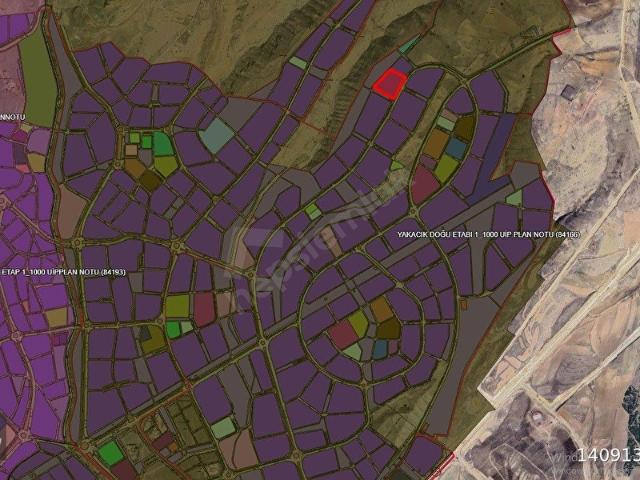Select the red-outlined highlighted parcel
Viewport: 640px width, 480px height.
tap(390, 85)
